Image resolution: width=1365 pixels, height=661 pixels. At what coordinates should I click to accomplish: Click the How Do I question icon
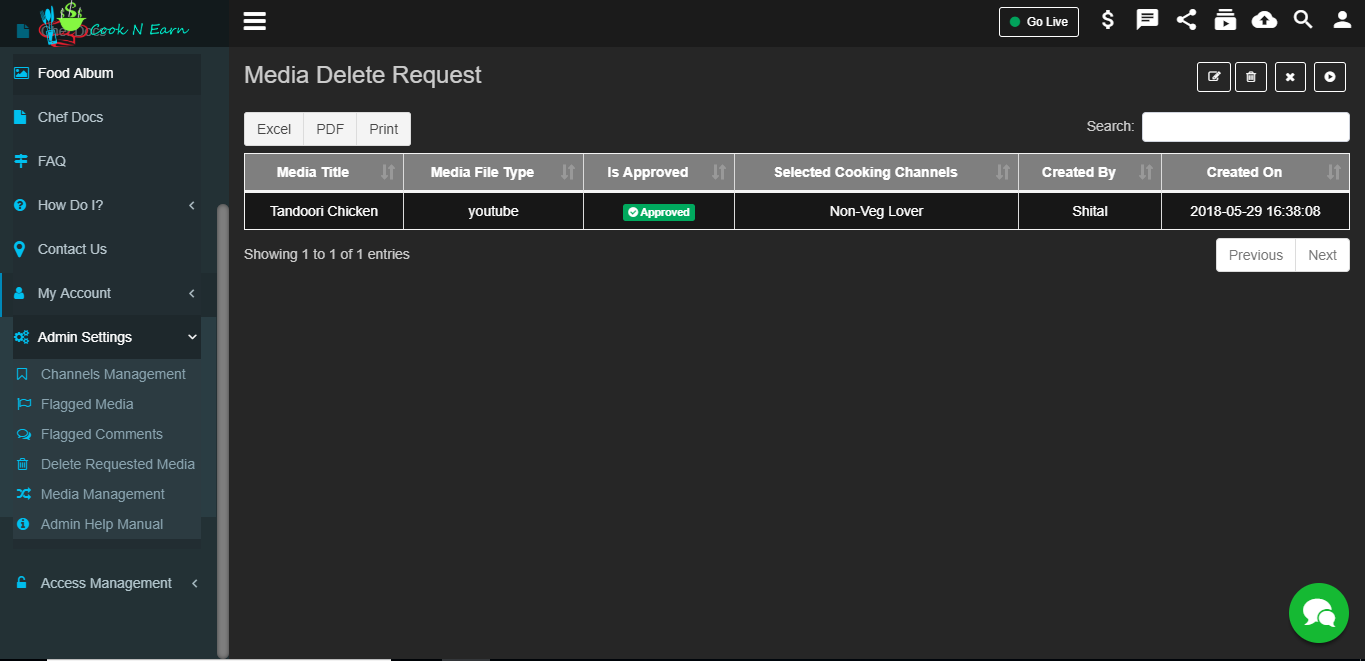(20, 205)
